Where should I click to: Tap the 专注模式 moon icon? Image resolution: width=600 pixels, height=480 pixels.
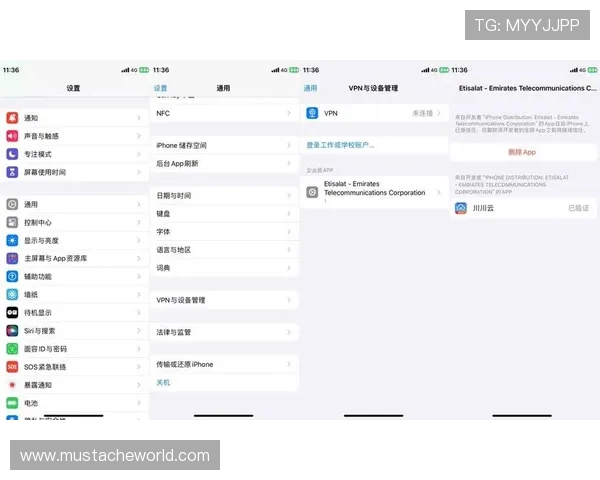coord(12,154)
